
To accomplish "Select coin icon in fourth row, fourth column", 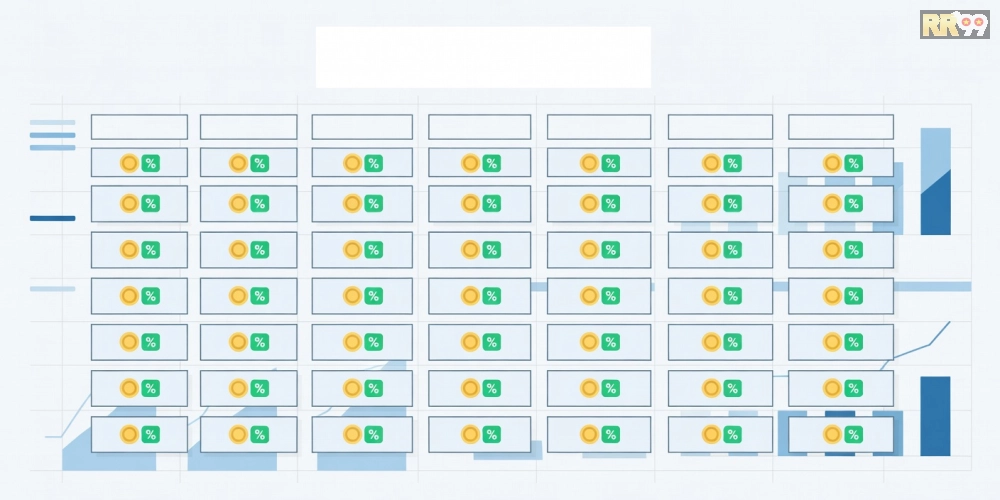I will click(471, 296).
